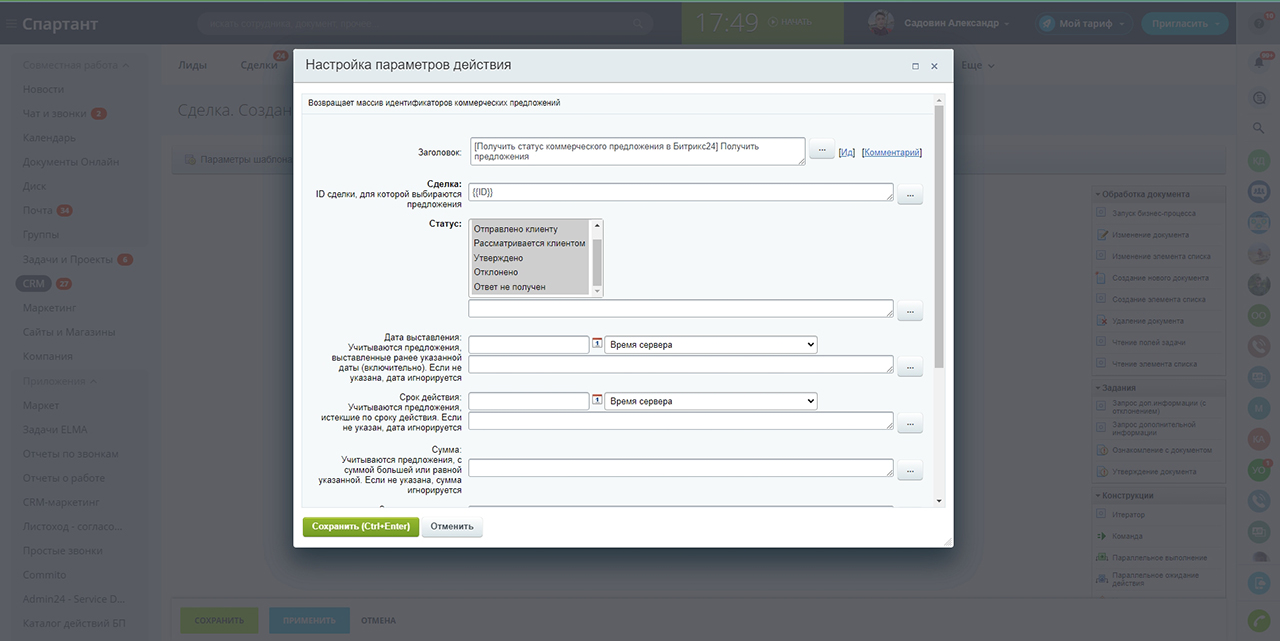Open the hamburger menu beside Спартант
Screen dimensions: 1280x641
(10, 23)
